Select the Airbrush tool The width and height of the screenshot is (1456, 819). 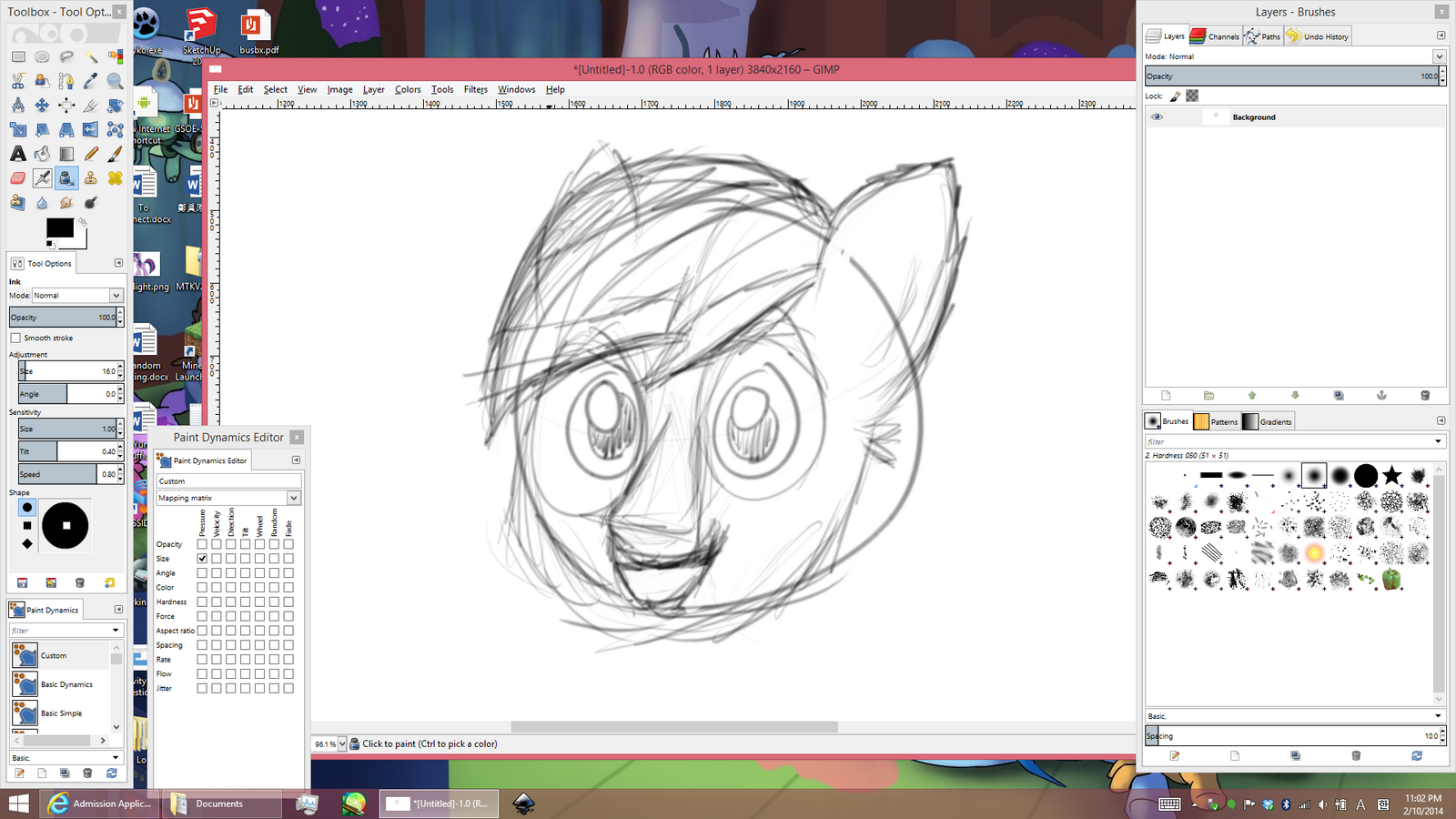tap(42, 178)
